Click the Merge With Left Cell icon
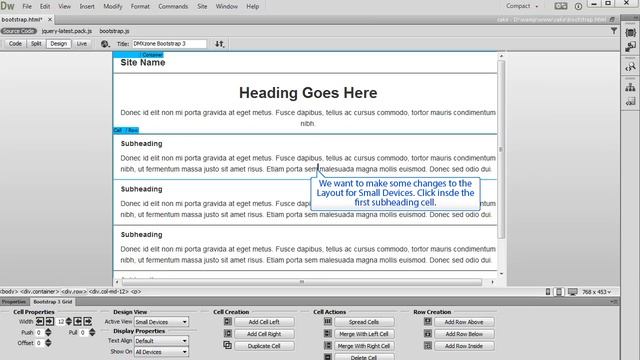This screenshot has height=360, width=640. click(x=328, y=333)
